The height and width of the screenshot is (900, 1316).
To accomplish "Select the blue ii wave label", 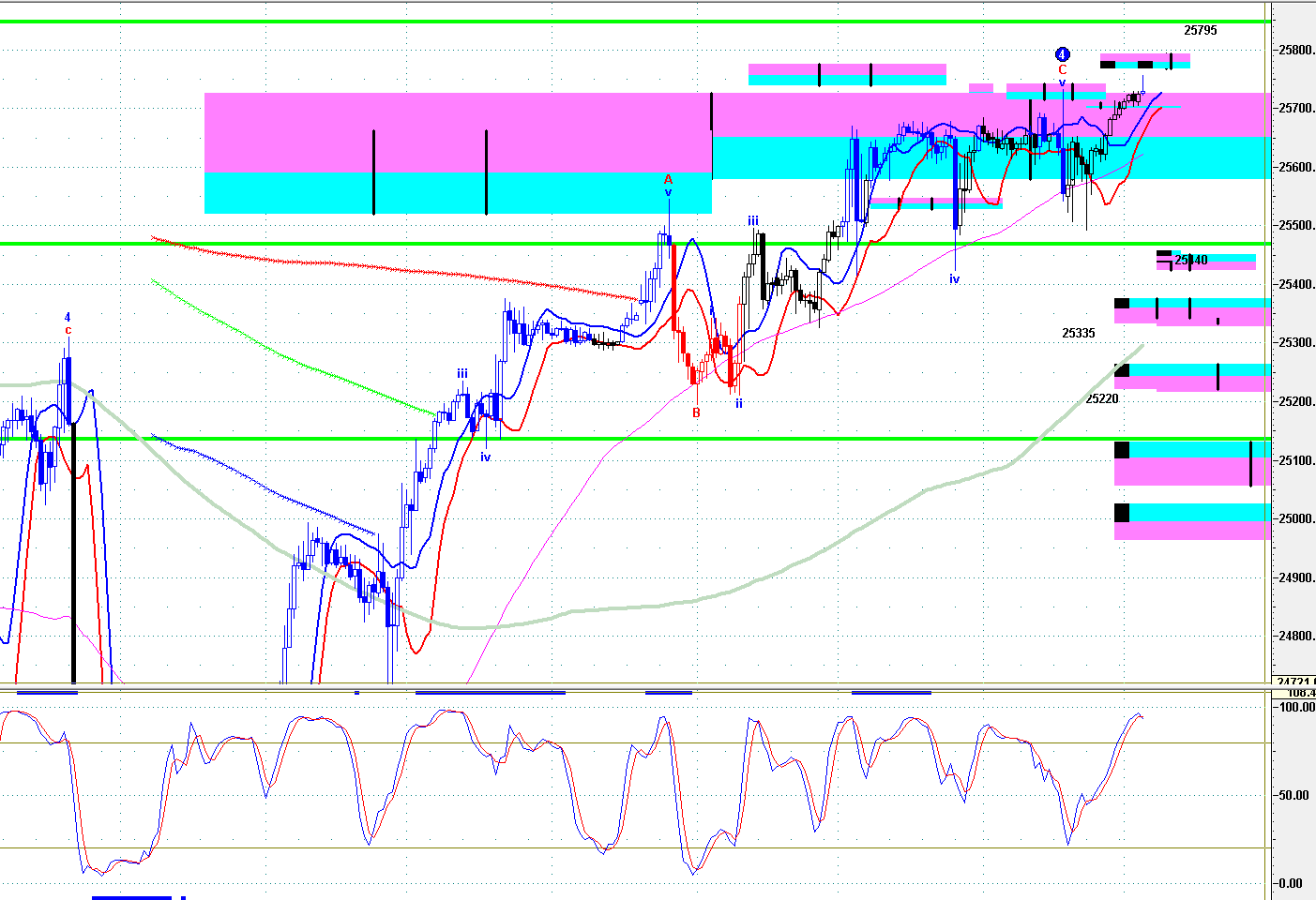I will point(739,403).
